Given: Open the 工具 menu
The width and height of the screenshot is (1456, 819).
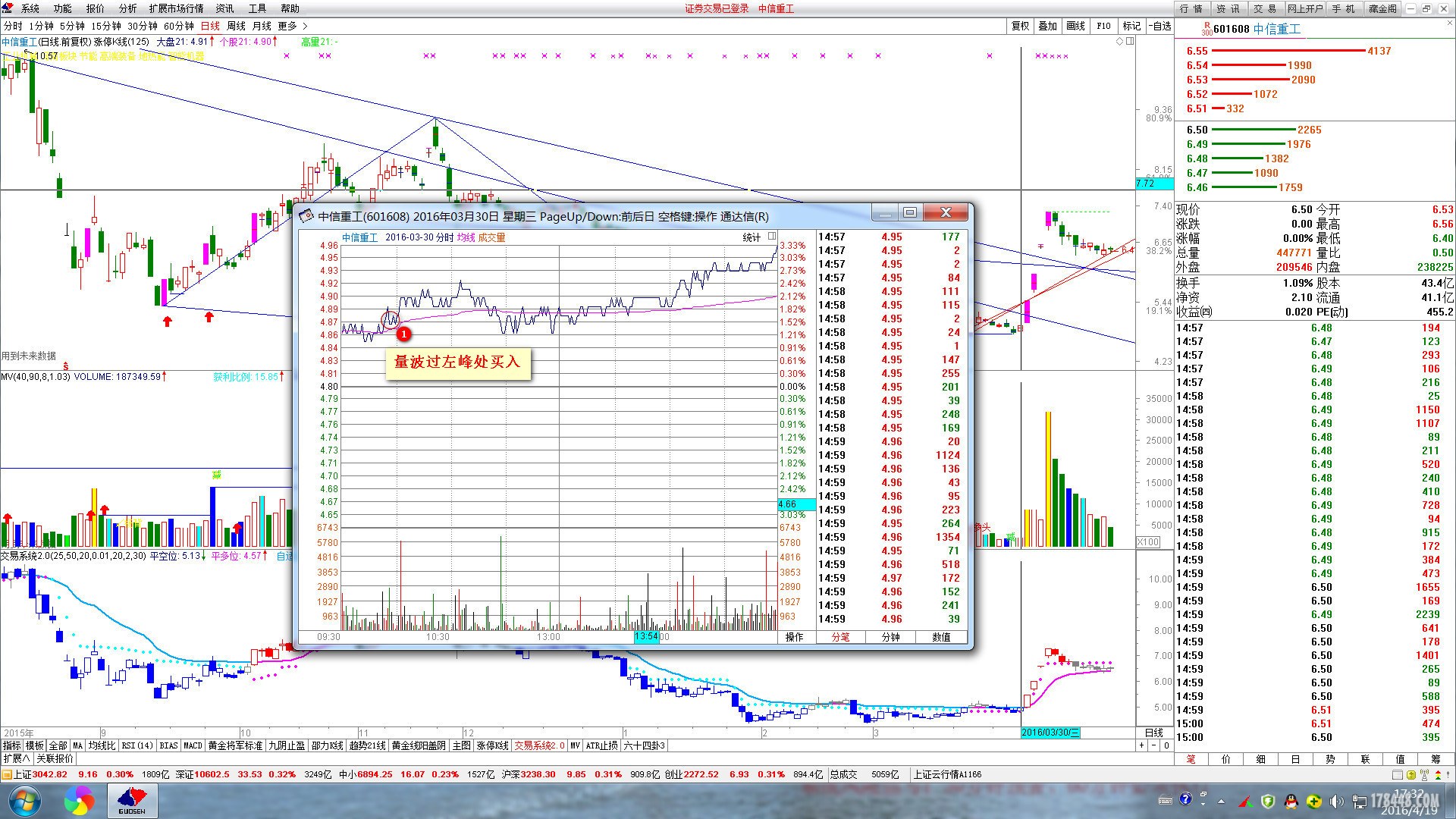Looking at the screenshot, I should pyautogui.click(x=258, y=8).
